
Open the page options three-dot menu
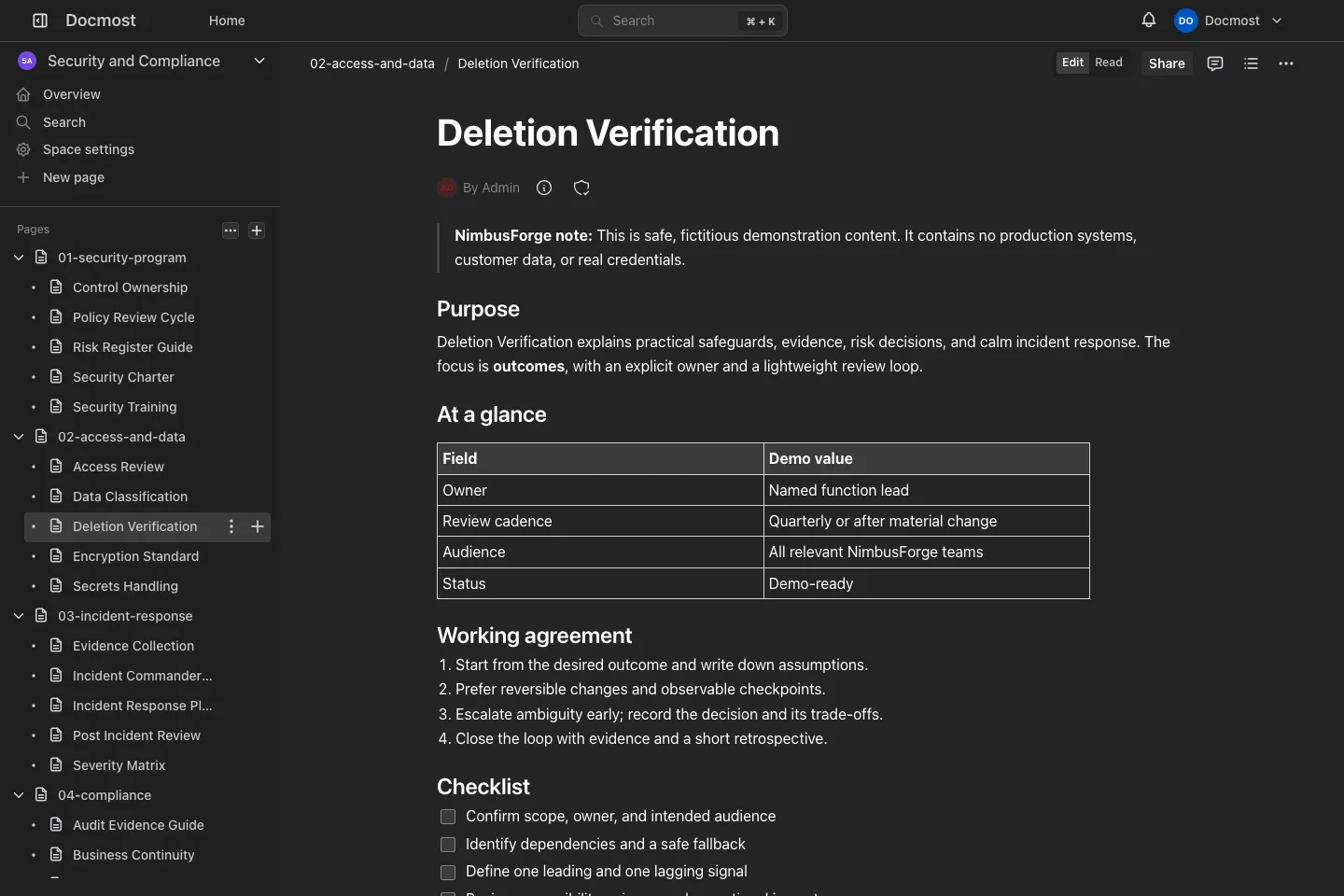1286,63
